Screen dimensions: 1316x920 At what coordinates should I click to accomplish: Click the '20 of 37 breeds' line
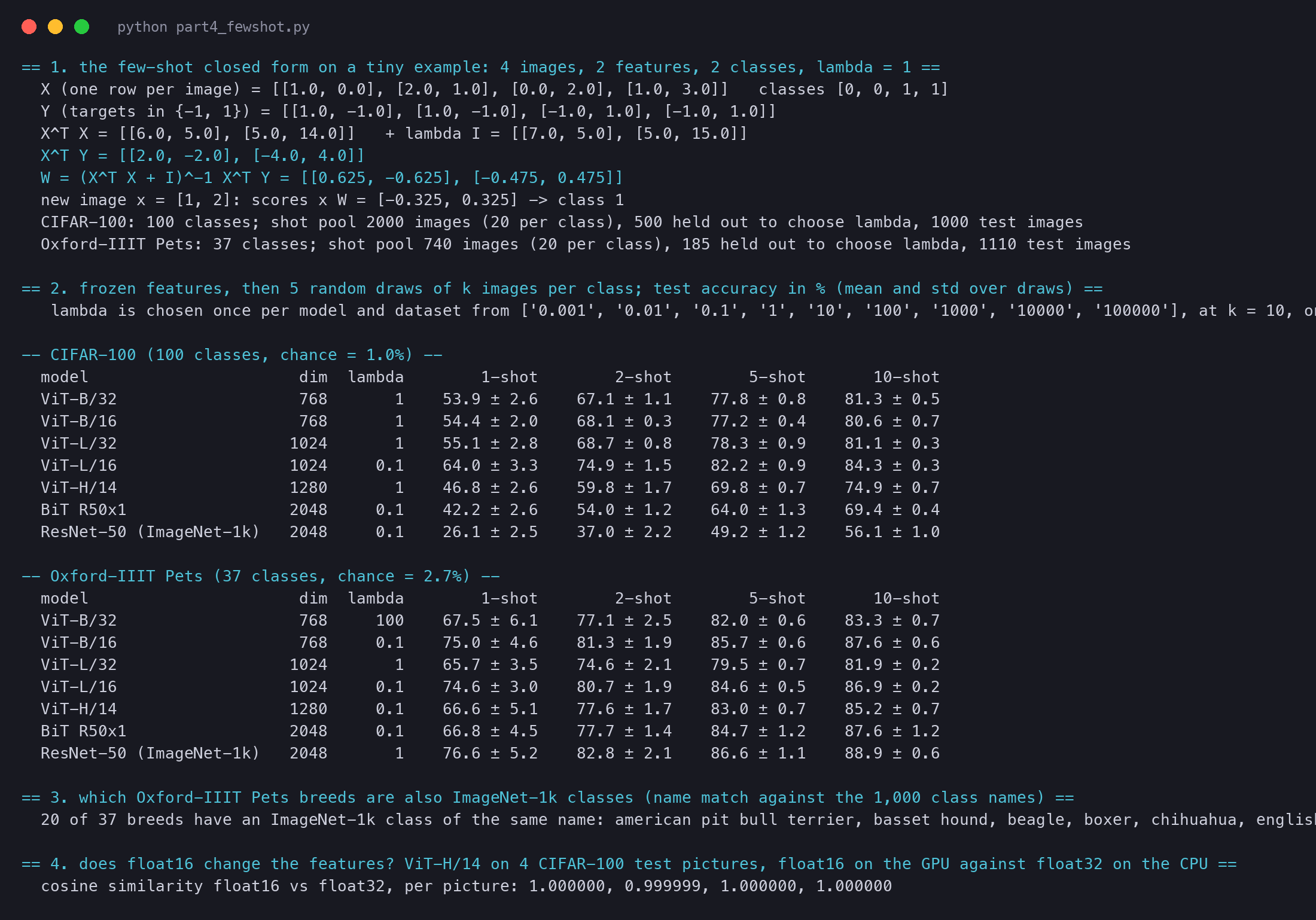pos(678,820)
